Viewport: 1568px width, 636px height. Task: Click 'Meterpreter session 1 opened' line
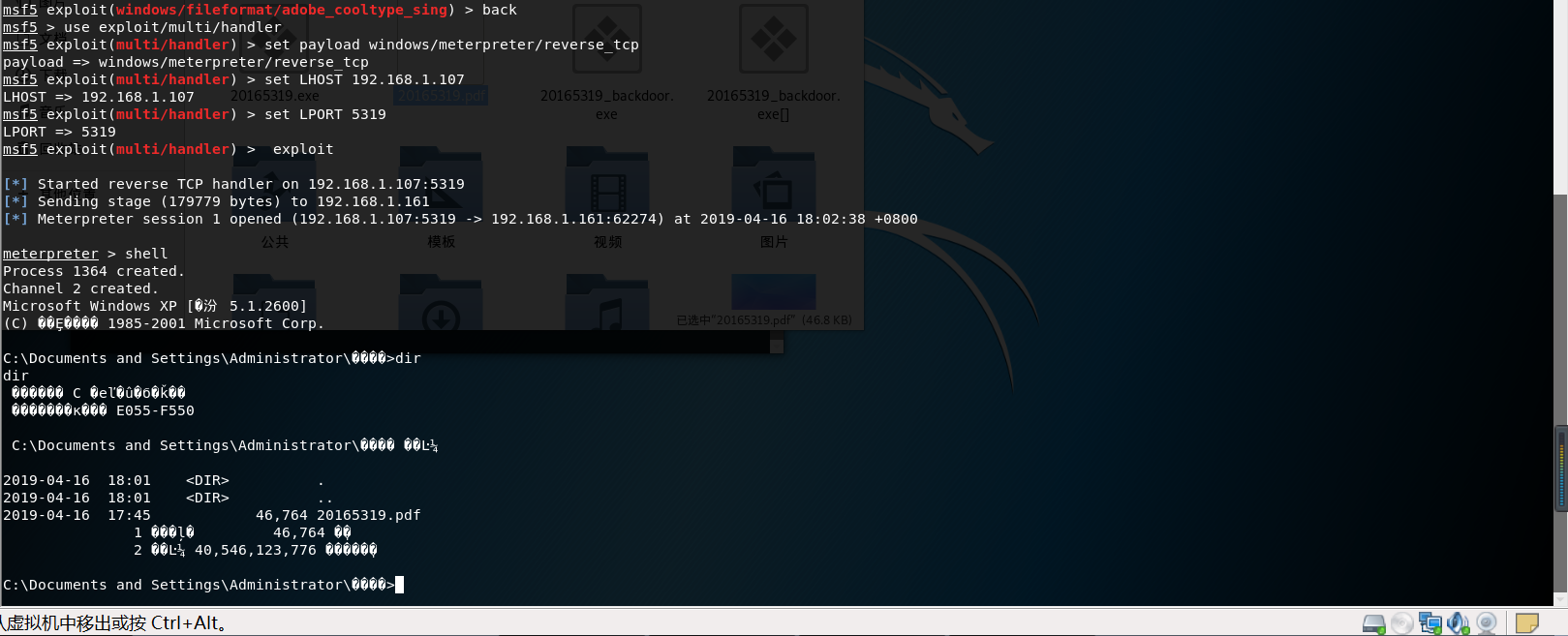click(460, 219)
